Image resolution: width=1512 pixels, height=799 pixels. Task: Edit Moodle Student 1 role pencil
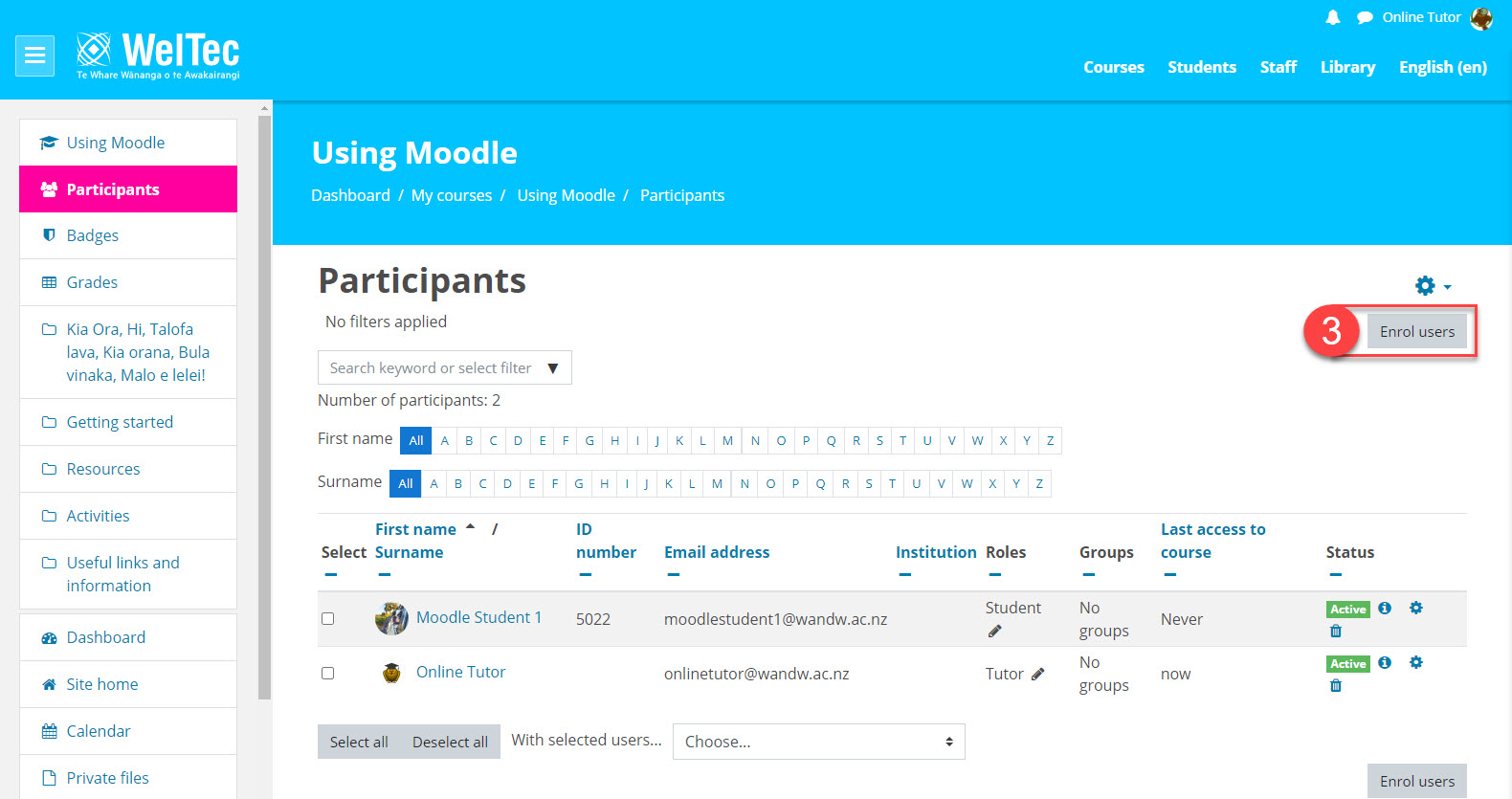tap(994, 631)
